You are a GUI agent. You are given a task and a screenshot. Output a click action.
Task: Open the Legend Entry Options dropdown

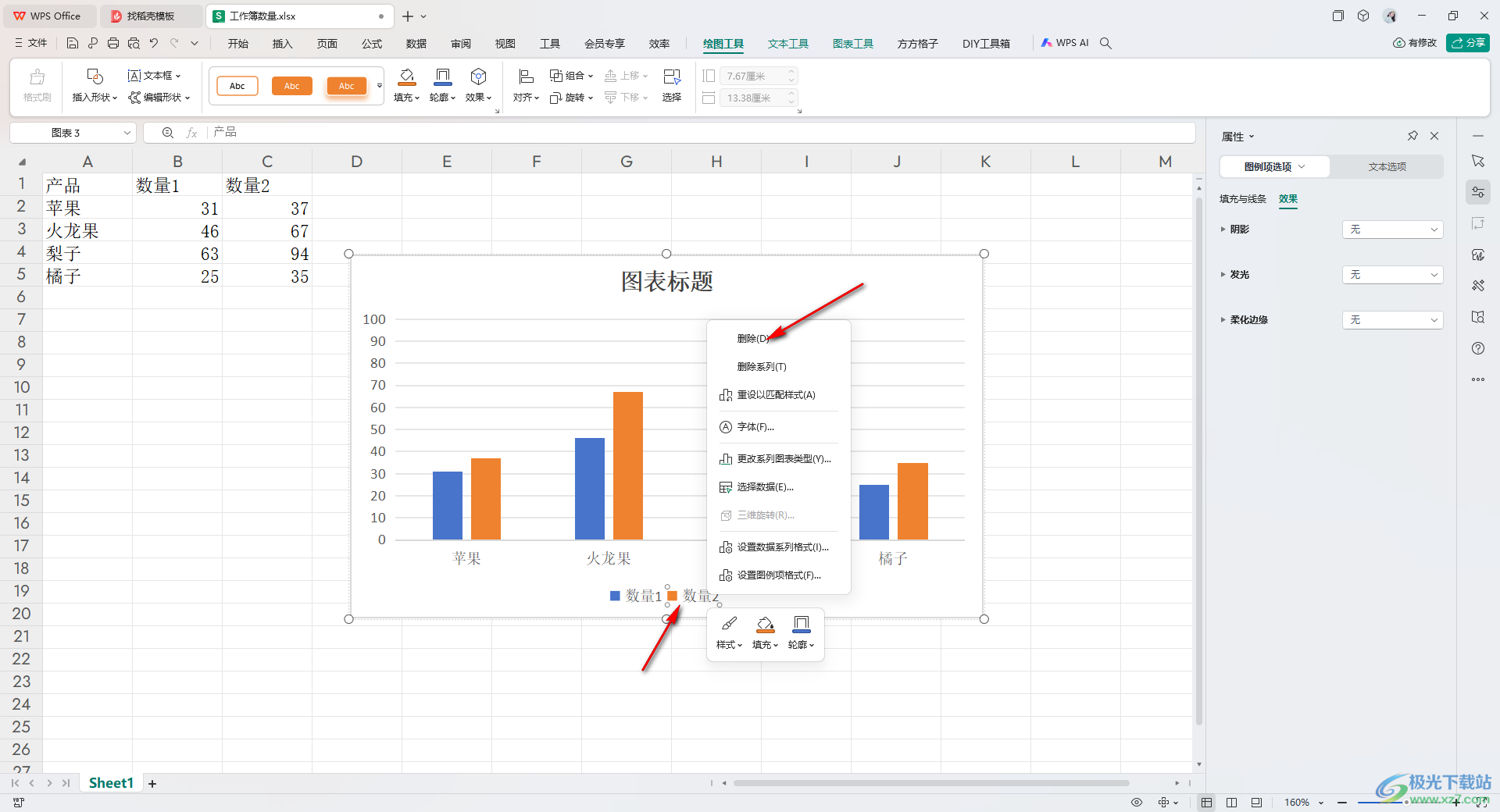pyautogui.click(x=1274, y=166)
